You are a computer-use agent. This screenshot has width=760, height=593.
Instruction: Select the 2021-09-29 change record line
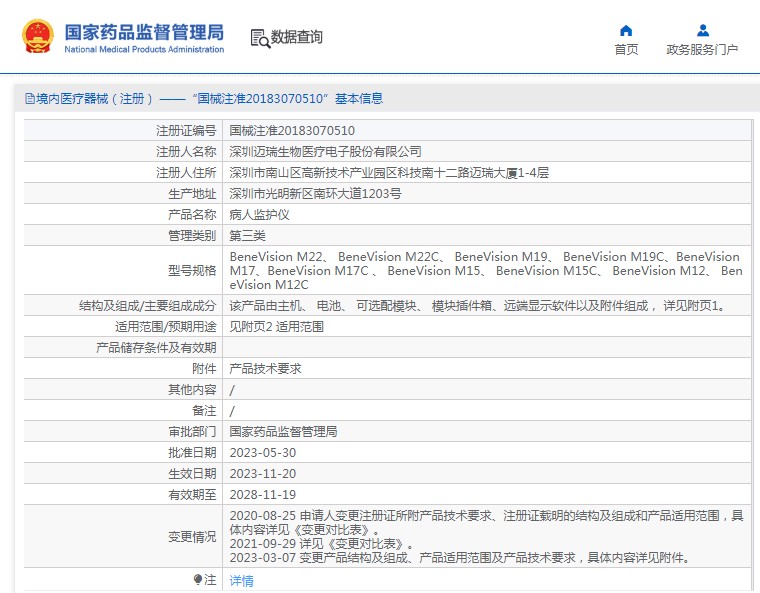(x=322, y=544)
